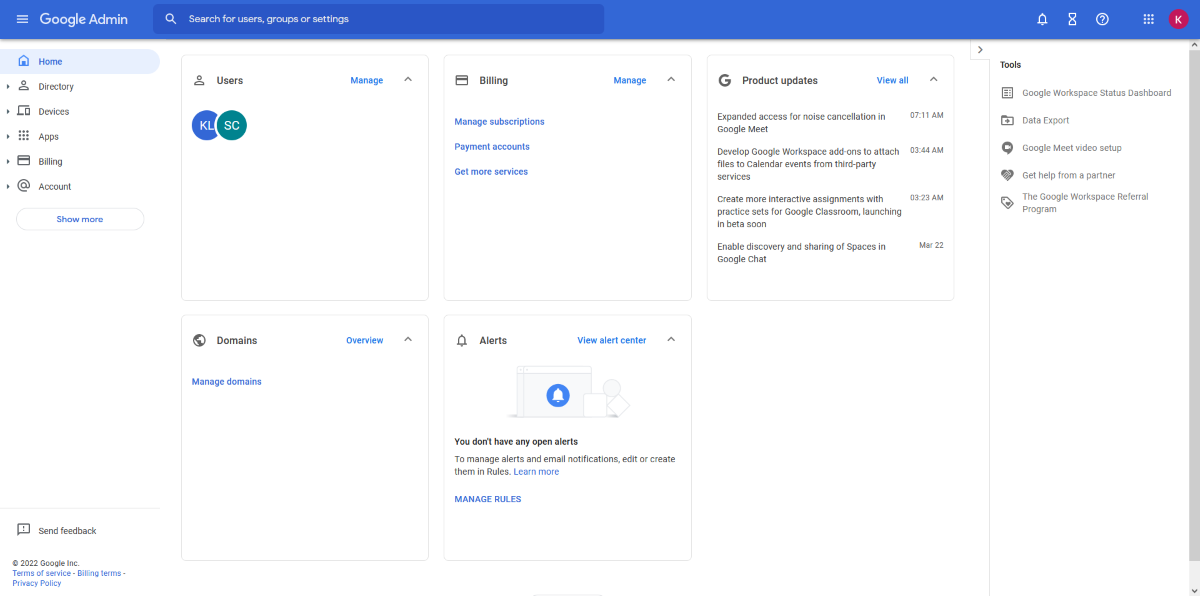
Task: Open the Data Export tool
Action: [1046, 120]
